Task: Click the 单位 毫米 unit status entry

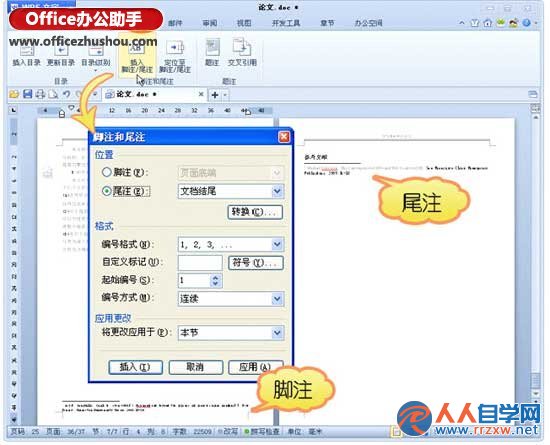Action: click(x=304, y=432)
